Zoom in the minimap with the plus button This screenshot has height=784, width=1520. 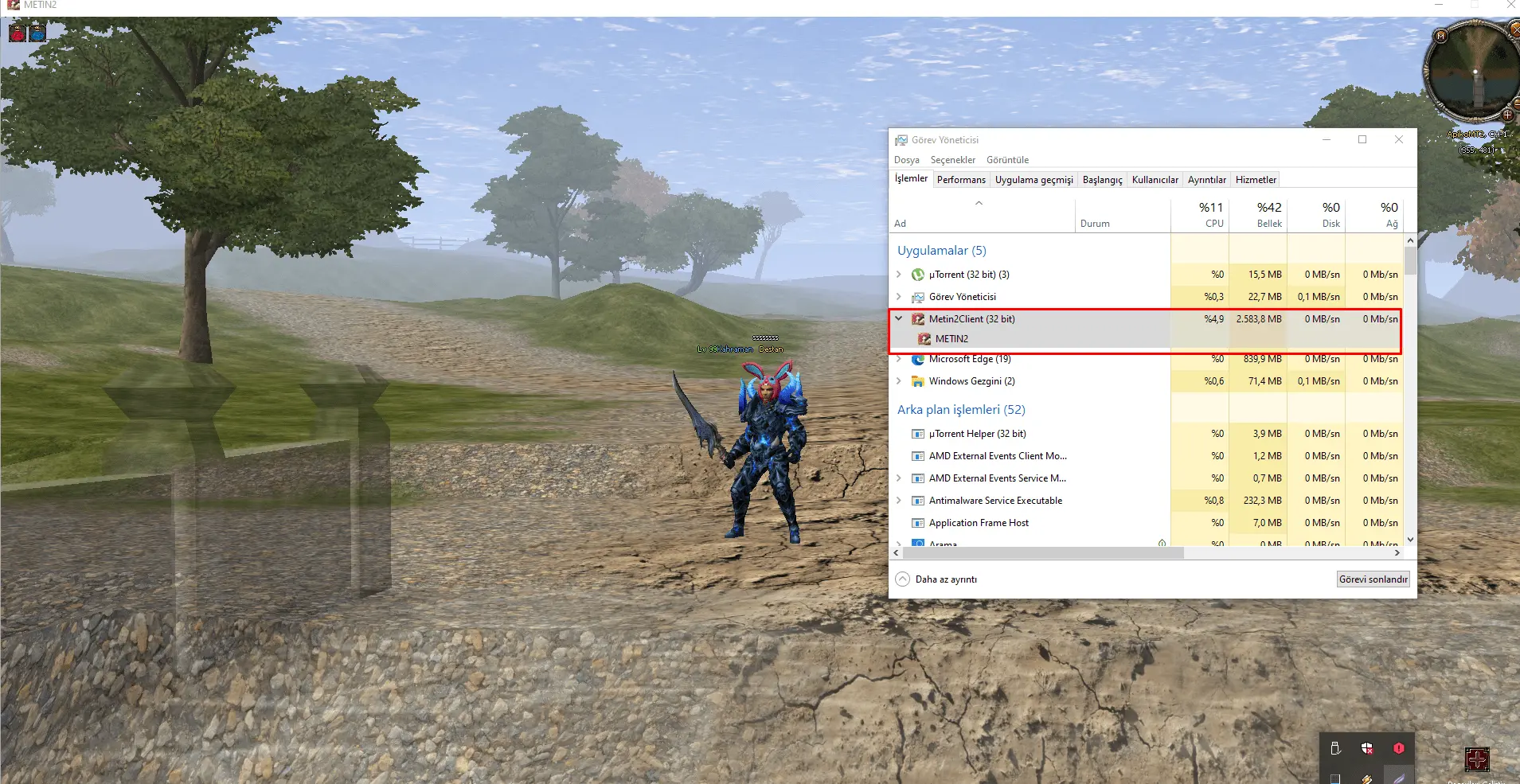coord(1507,115)
